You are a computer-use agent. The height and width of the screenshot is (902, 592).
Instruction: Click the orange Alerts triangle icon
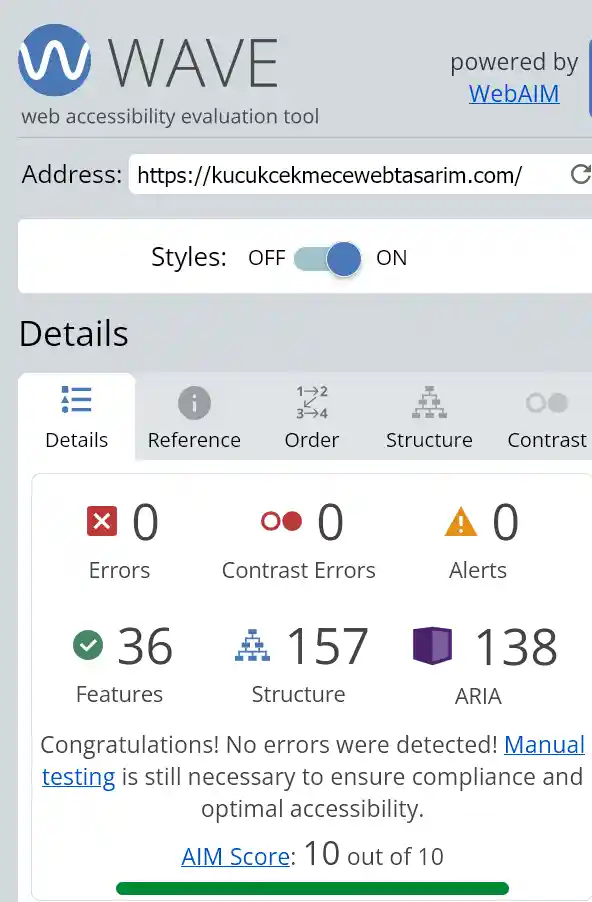click(461, 521)
